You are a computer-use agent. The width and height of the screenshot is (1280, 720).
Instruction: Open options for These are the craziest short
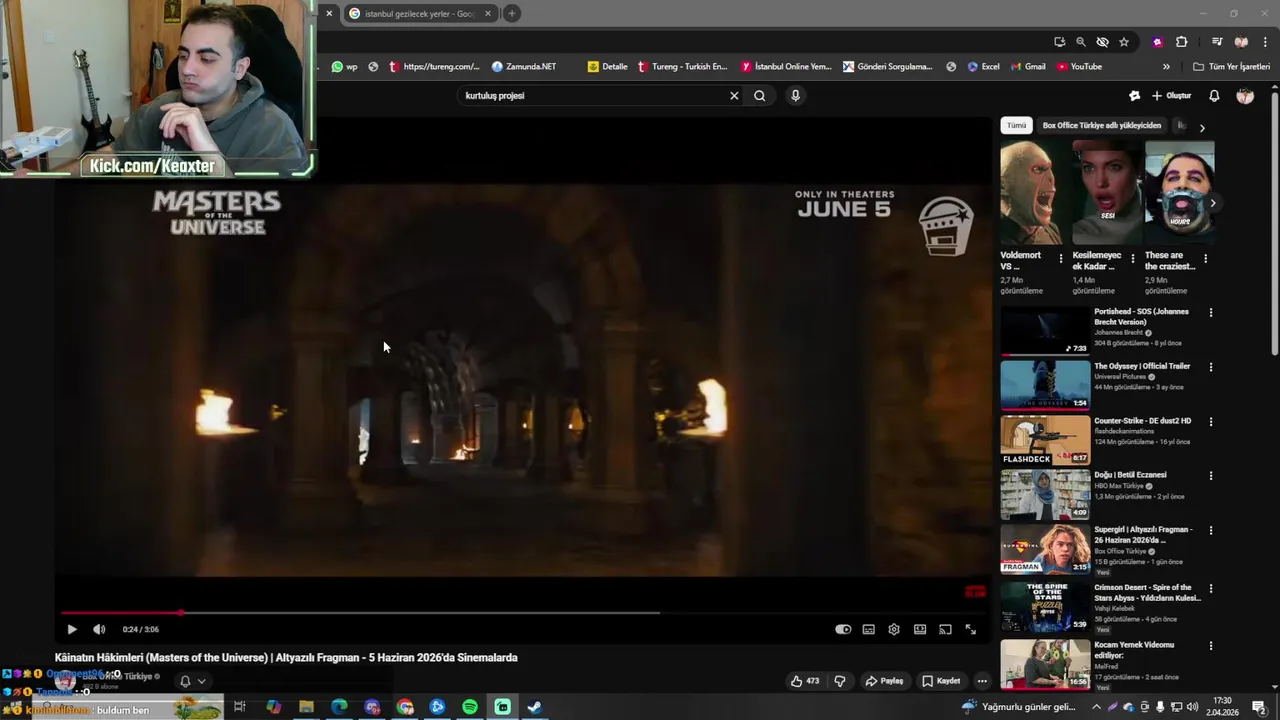coord(1205,258)
